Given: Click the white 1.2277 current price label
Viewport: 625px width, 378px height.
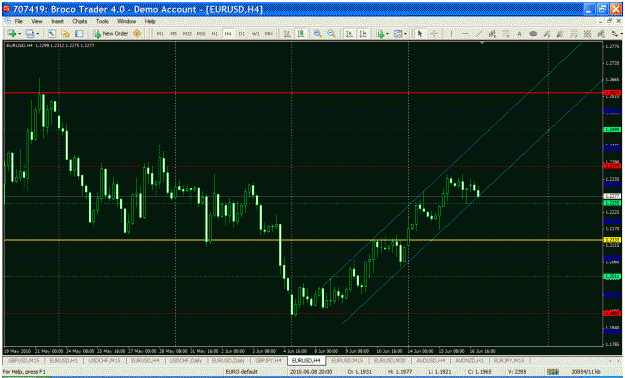Looking at the screenshot, I should 613,196.
